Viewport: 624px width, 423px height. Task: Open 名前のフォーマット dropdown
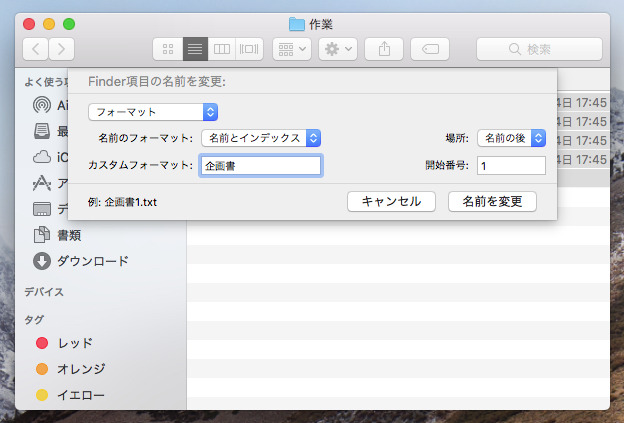coord(260,138)
